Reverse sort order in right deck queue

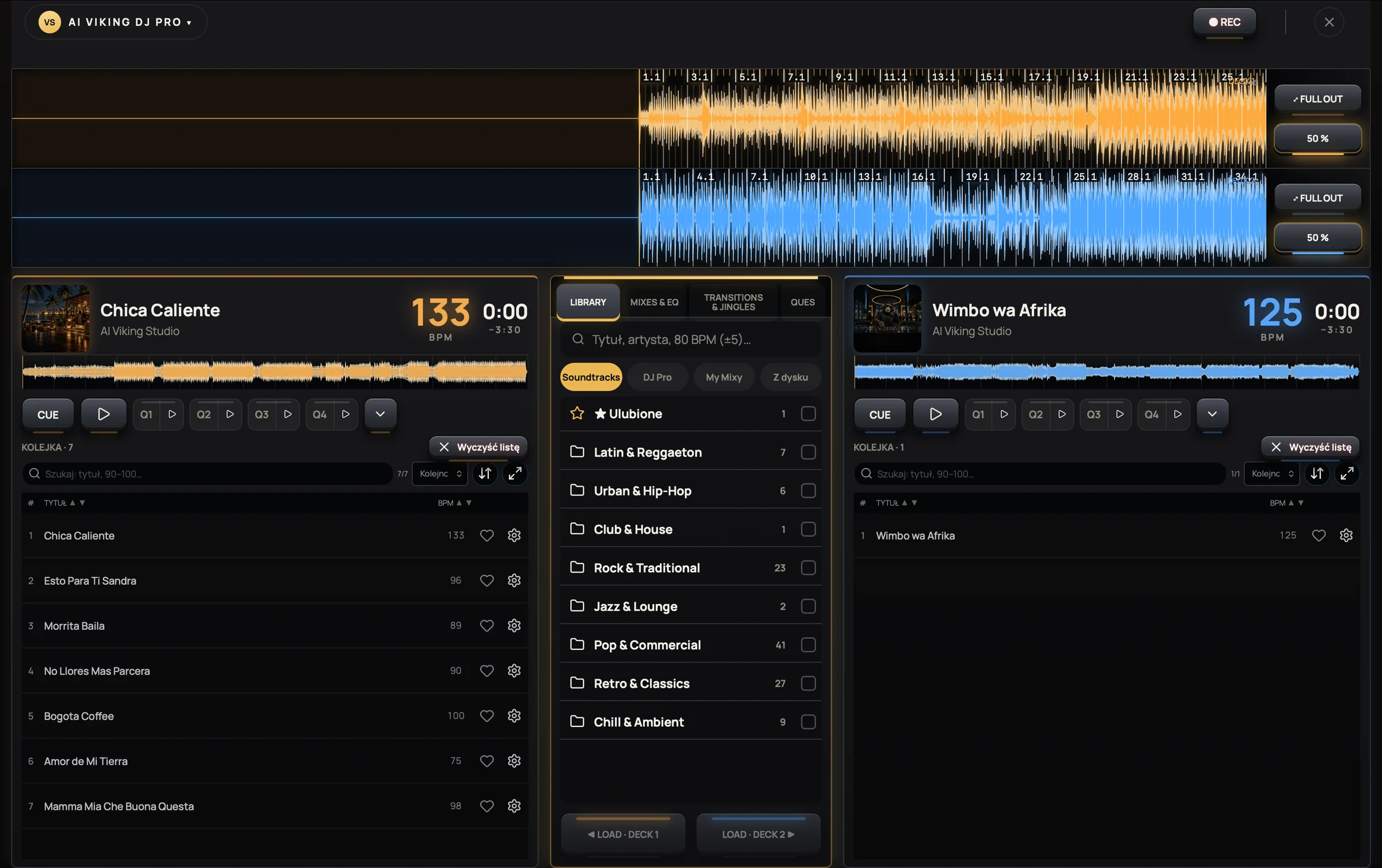tap(1317, 473)
